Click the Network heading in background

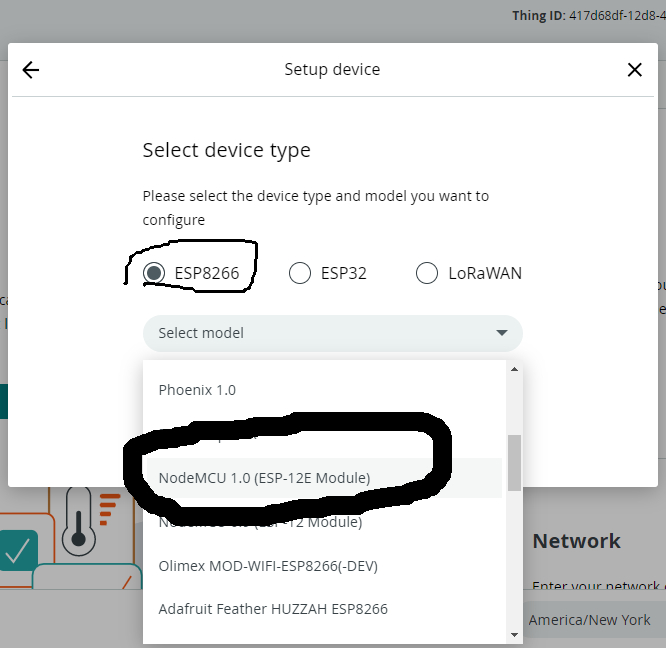(x=576, y=541)
